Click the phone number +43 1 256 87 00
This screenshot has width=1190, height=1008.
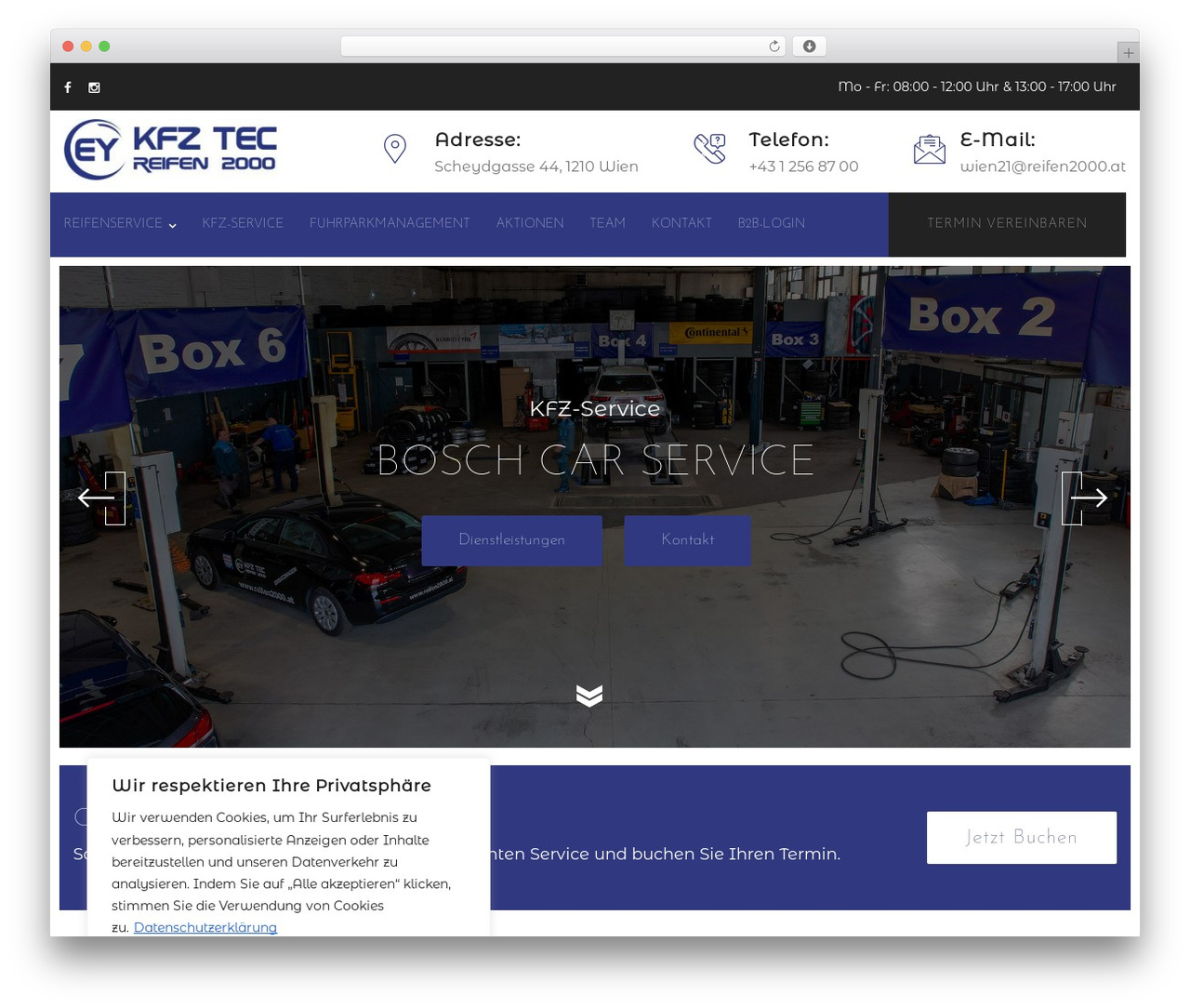[x=803, y=166]
